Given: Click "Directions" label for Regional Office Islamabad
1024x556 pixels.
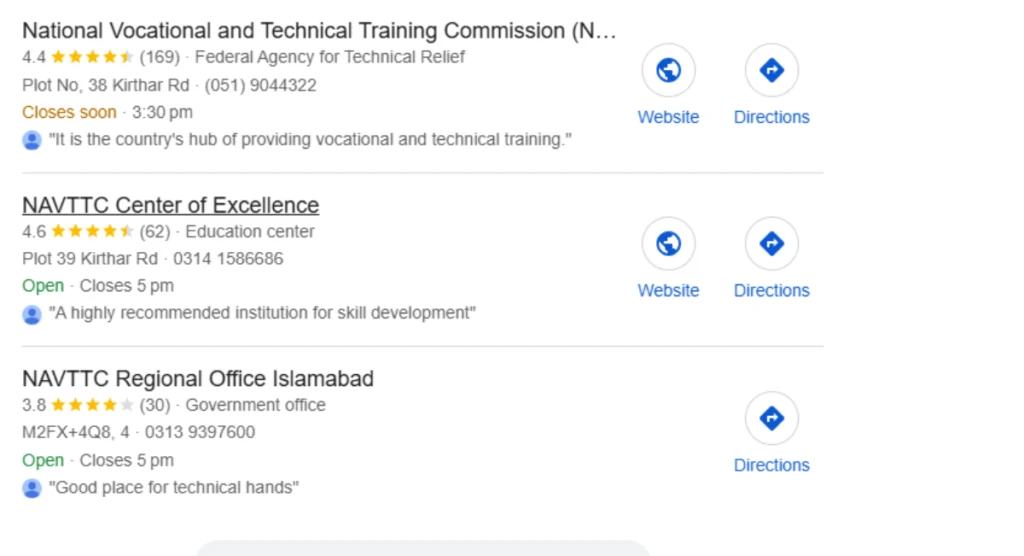Looking at the screenshot, I should click(771, 465).
